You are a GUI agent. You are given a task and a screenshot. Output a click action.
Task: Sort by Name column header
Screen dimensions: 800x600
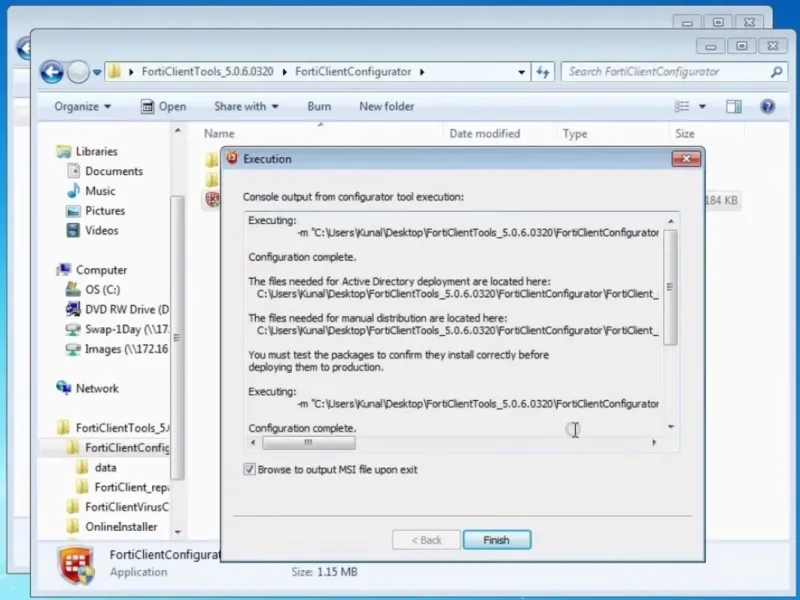pos(219,134)
